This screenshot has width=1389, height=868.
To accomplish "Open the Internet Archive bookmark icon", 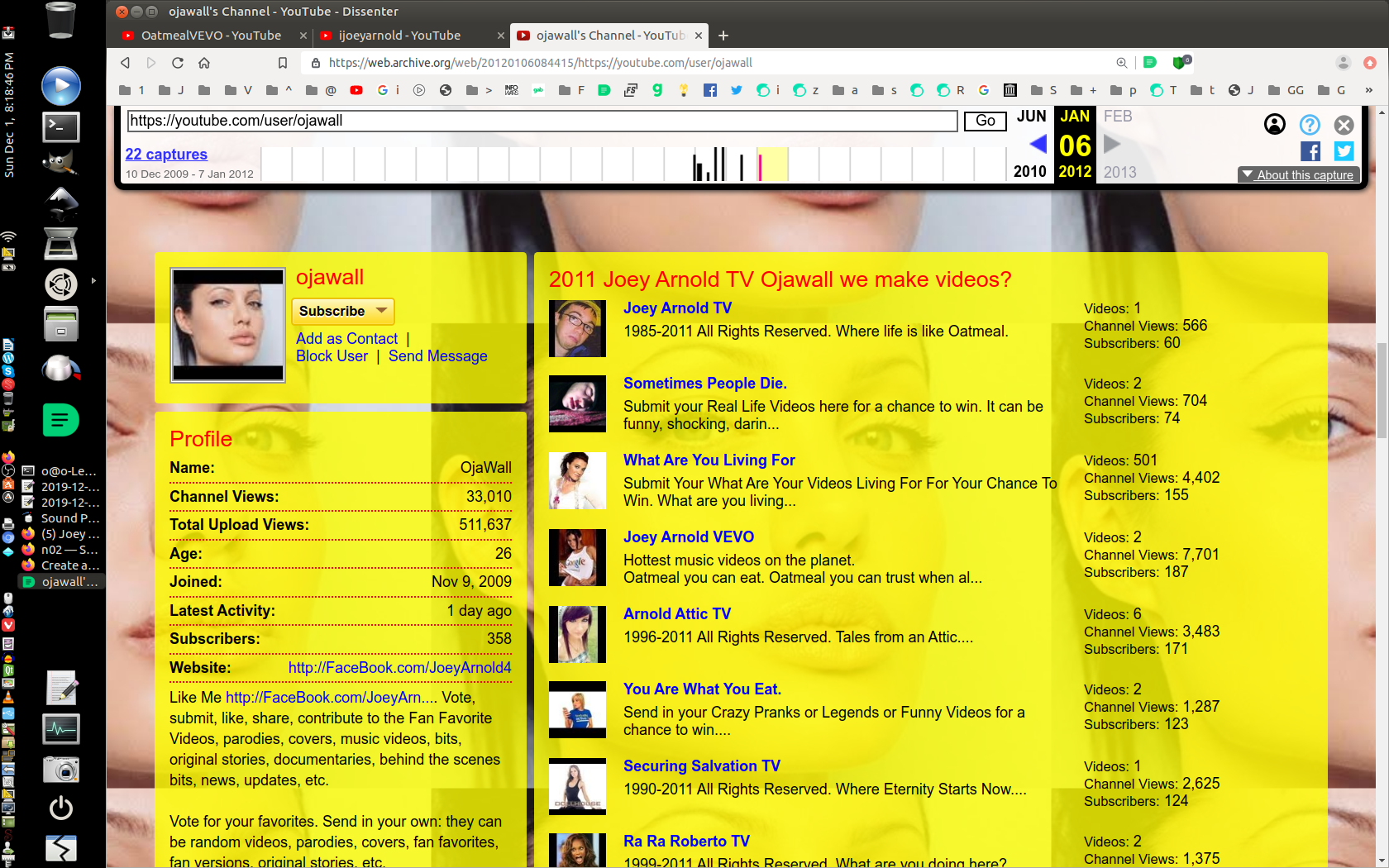I will pyautogui.click(x=1010, y=90).
